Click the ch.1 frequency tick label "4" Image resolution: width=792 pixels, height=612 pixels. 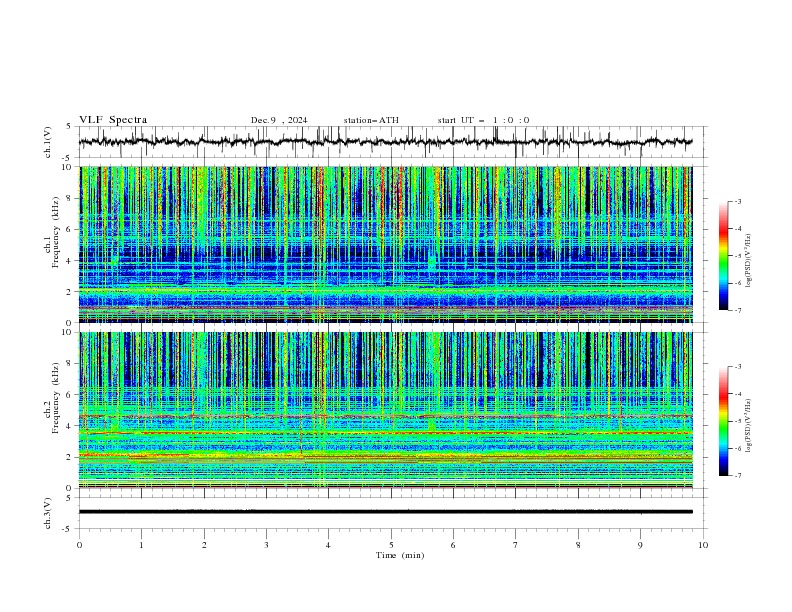click(x=70, y=261)
